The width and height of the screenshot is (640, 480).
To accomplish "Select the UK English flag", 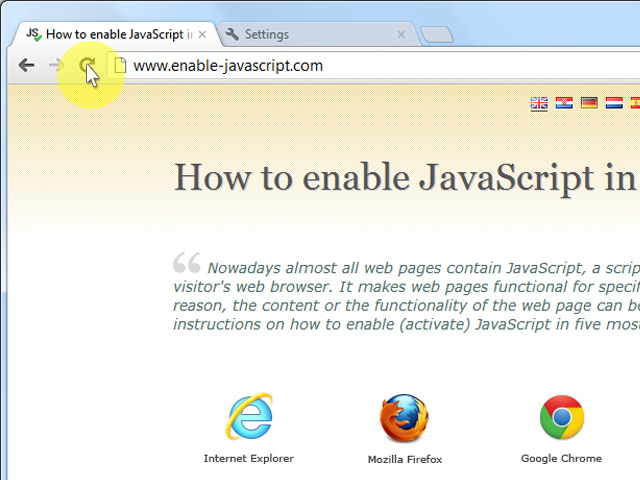I will coord(539,103).
